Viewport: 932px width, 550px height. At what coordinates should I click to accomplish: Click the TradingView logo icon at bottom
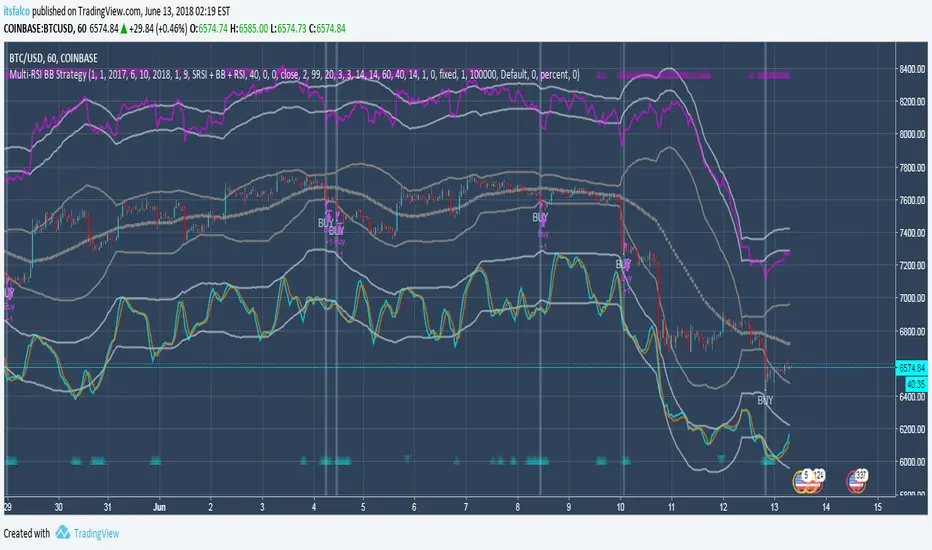pyautogui.click(x=62, y=532)
